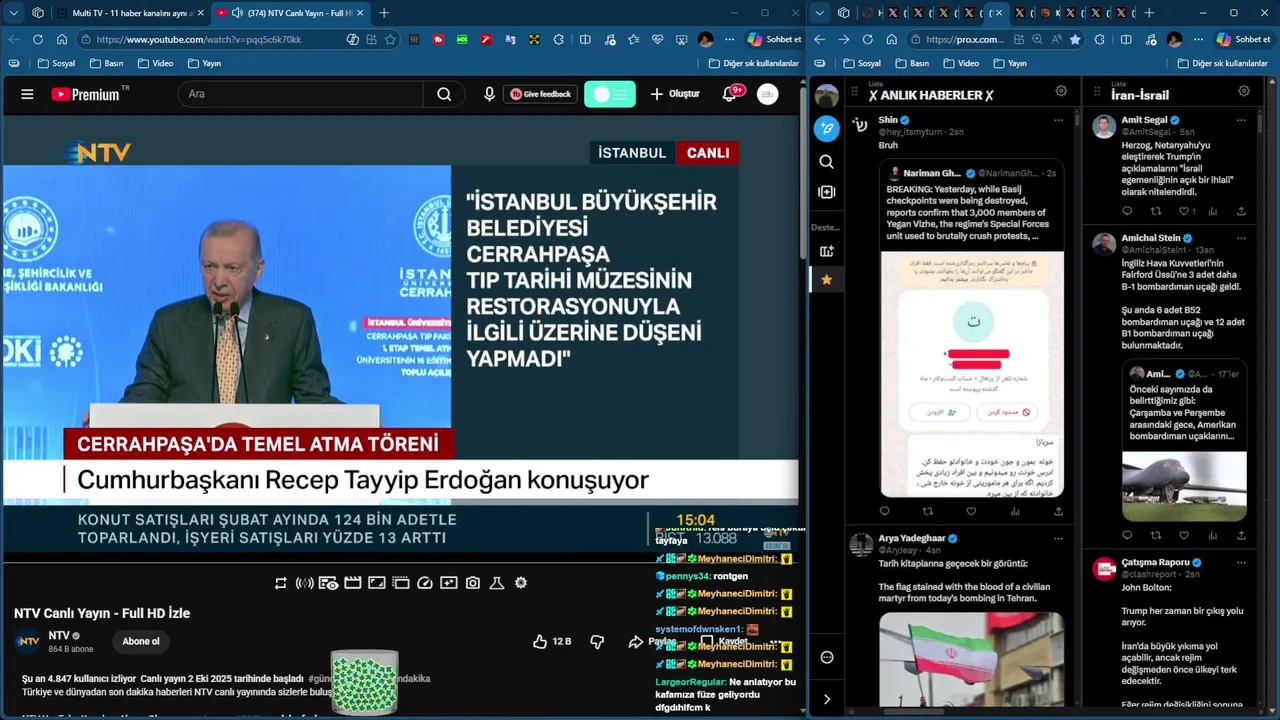Click the speedometer icon under the video
This screenshot has height=720, width=1280.
coord(425,583)
